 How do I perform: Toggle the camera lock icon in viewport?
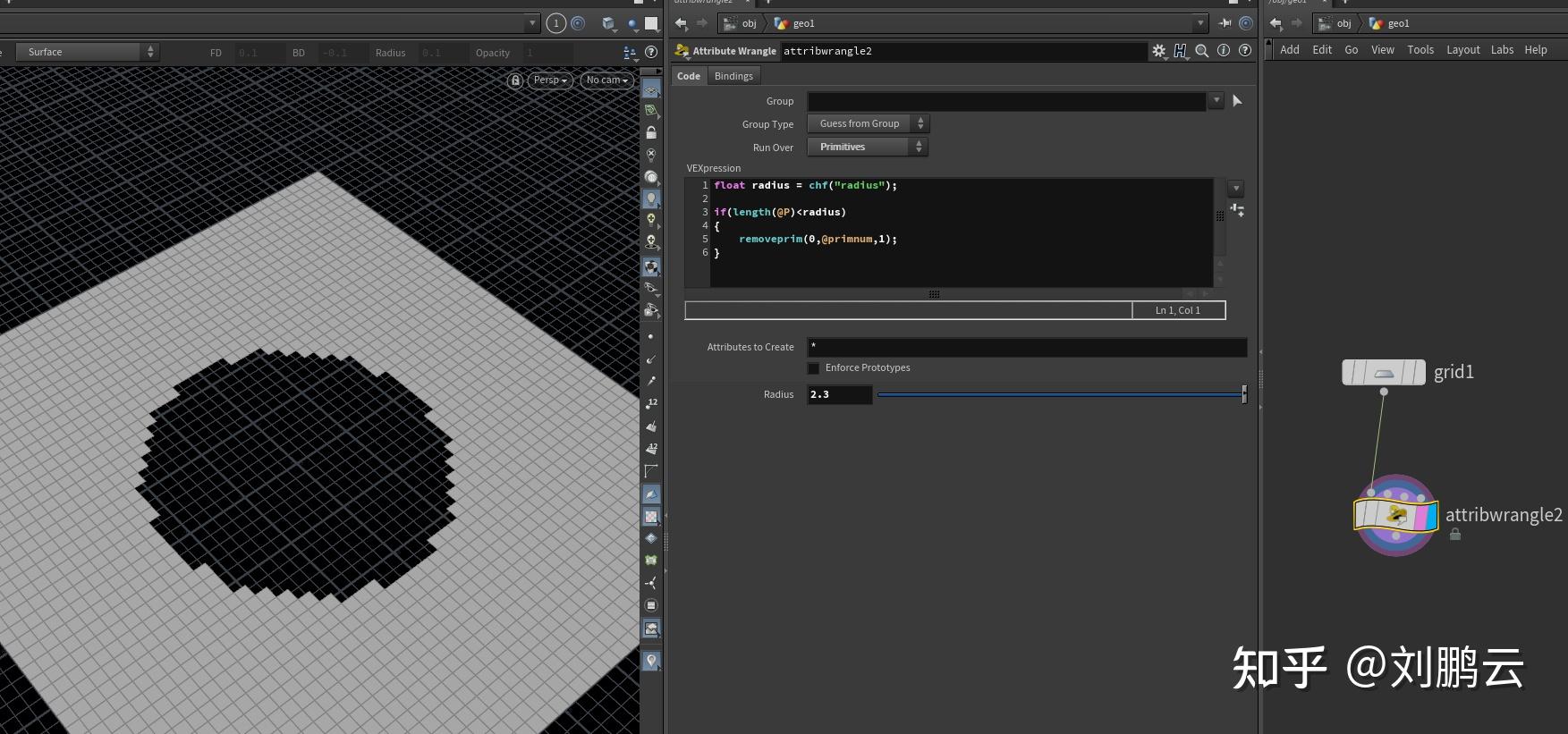coord(515,80)
